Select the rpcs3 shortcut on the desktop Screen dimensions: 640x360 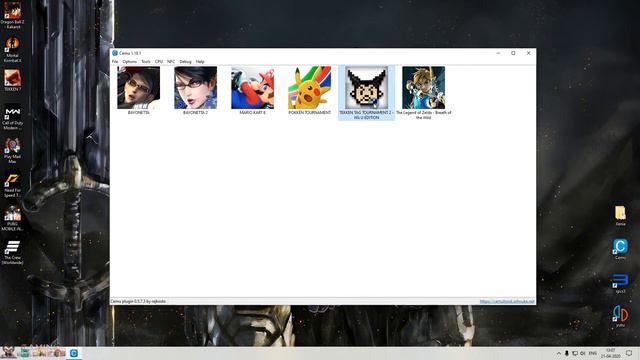(x=620, y=283)
